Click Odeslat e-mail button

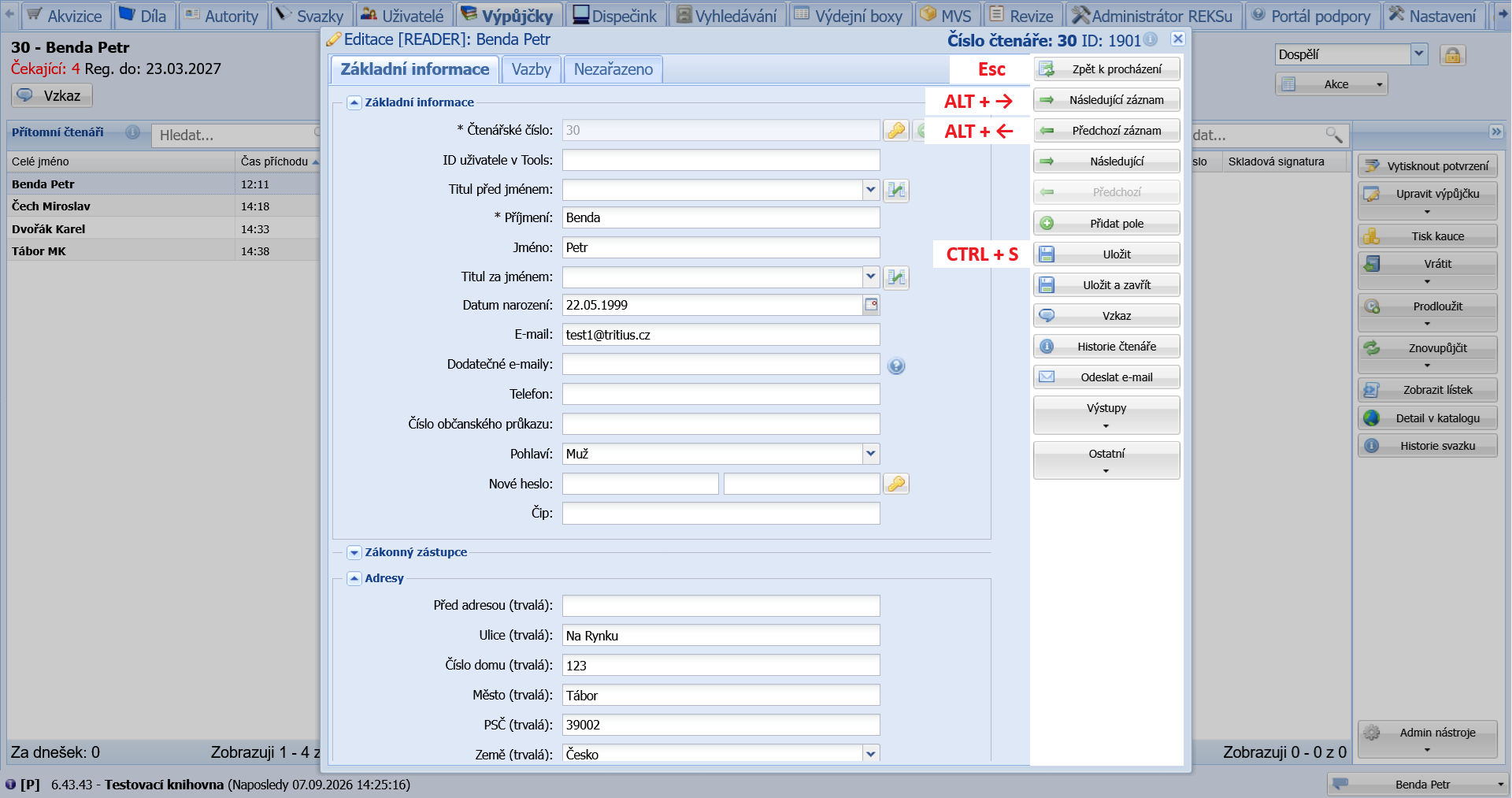click(x=1106, y=377)
